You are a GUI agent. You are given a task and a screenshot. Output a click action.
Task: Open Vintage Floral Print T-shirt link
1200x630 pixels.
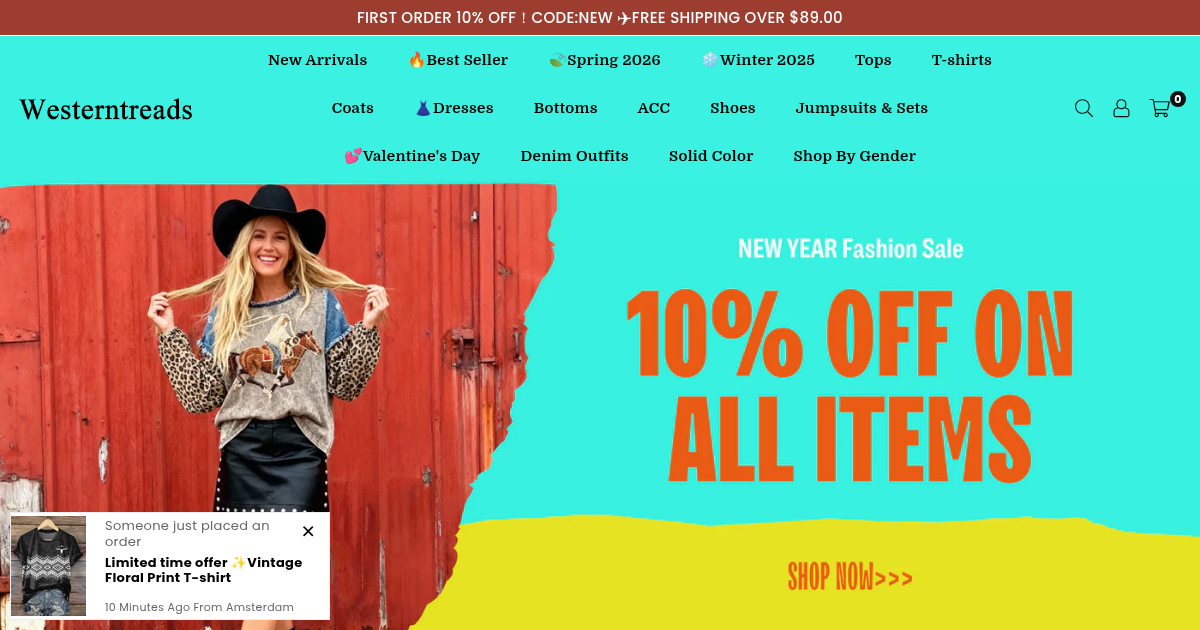[x=203, y=570]
